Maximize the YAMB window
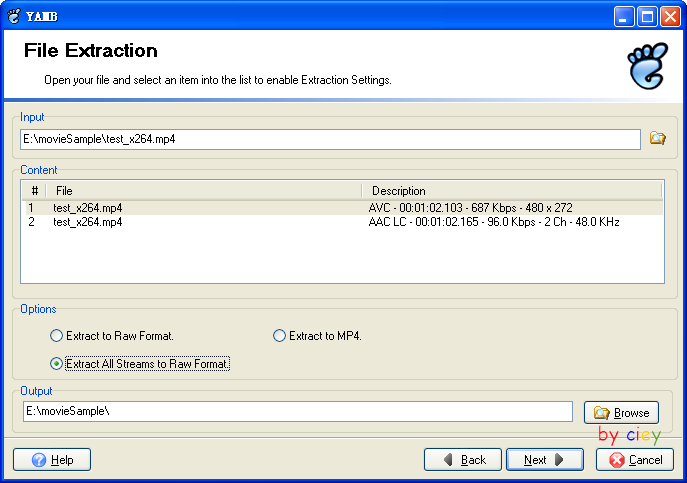 pos(647,15)
